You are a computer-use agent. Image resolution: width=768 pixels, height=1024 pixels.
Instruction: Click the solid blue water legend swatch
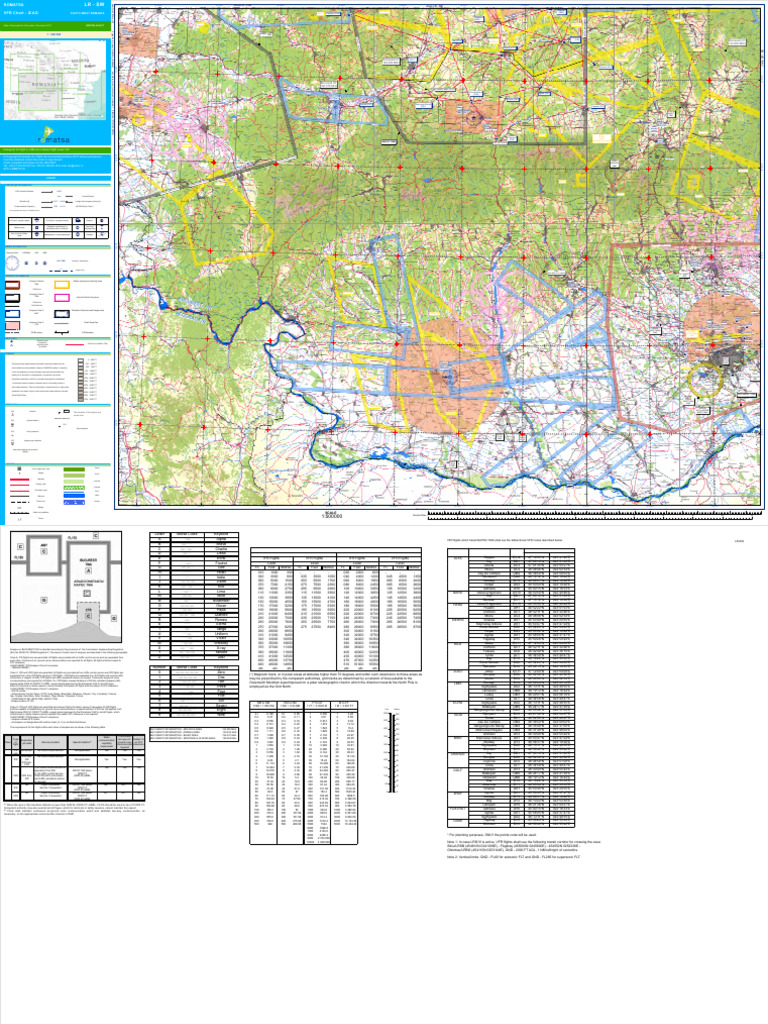coord(74,496)
